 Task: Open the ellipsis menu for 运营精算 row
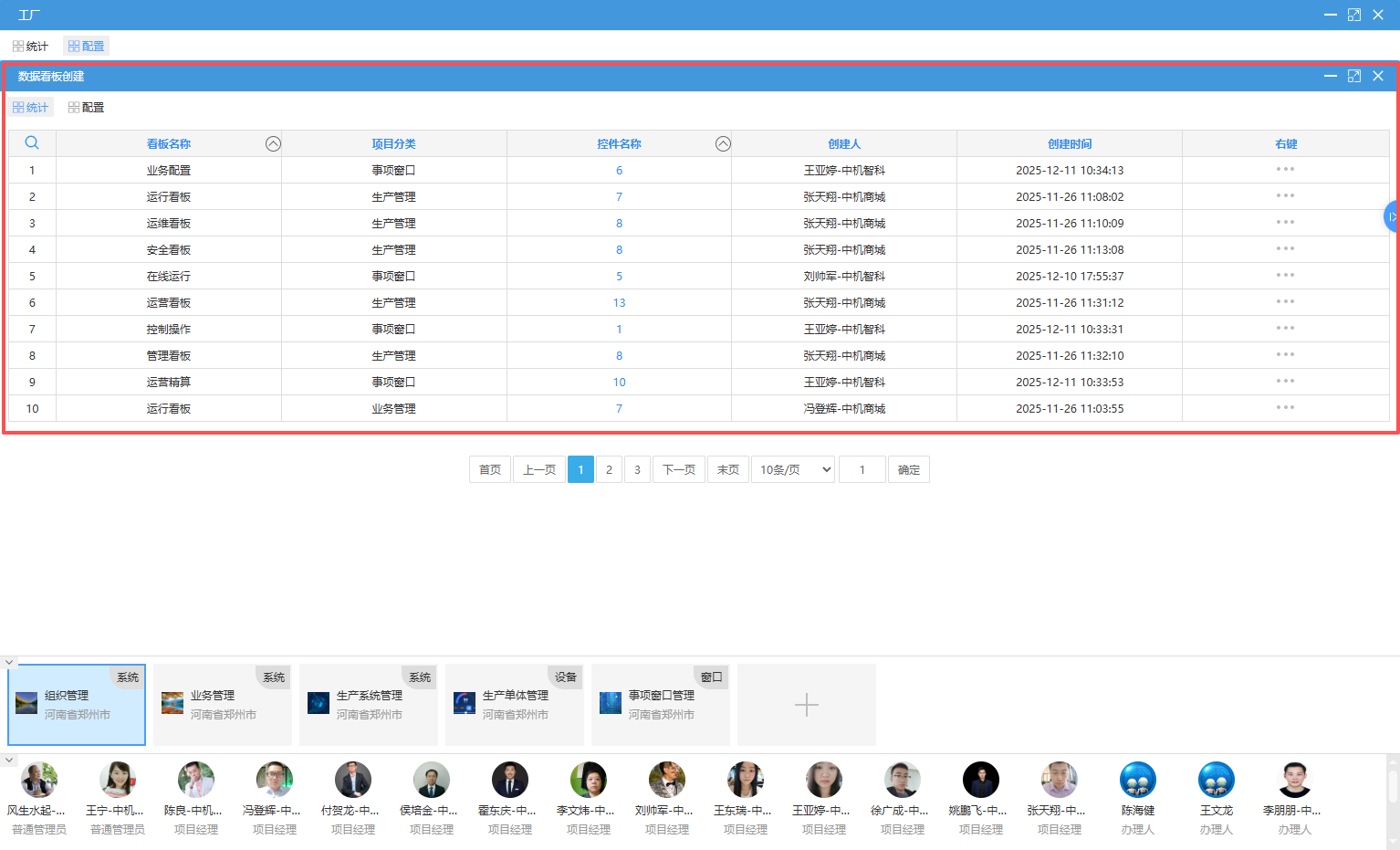1285,382
